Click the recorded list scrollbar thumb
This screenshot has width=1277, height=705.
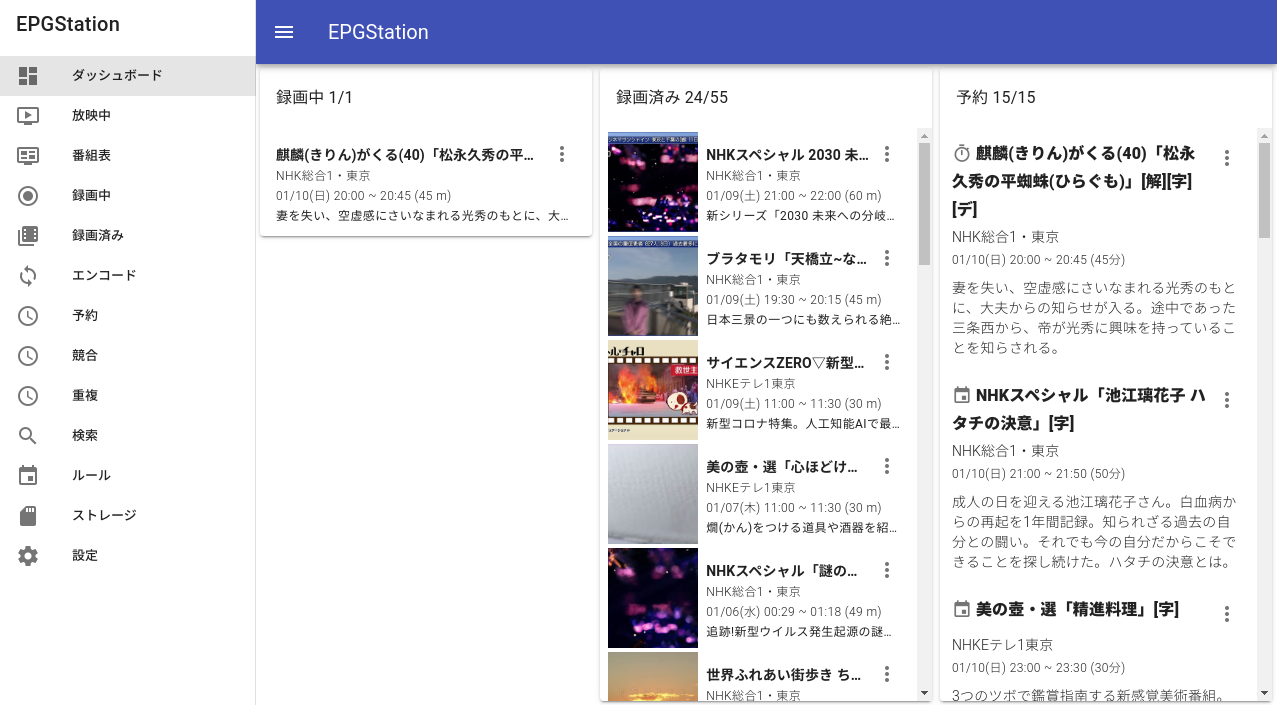[924, 203]
